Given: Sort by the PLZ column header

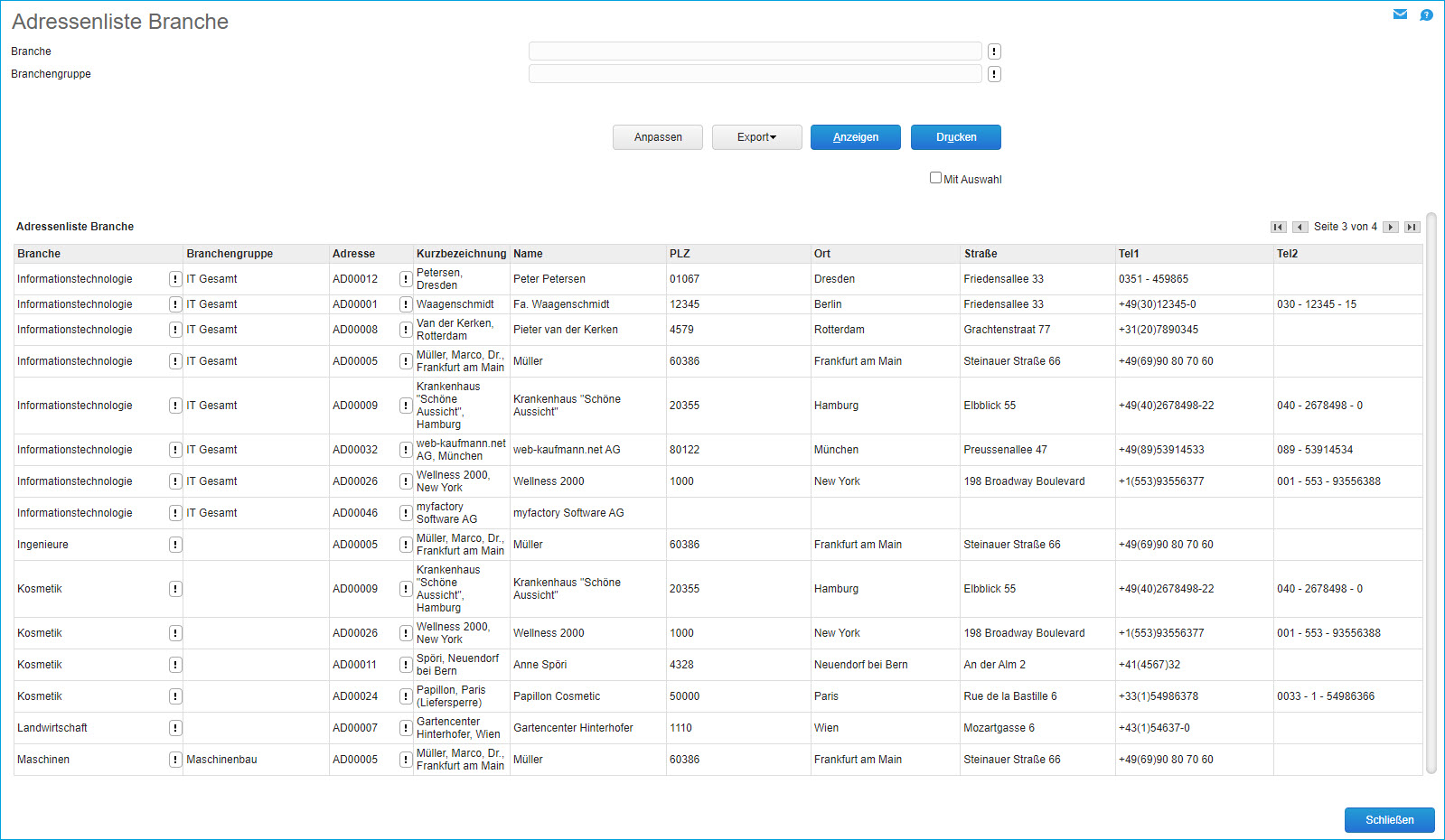Looking at the screenshot, I should pos(680,254).
